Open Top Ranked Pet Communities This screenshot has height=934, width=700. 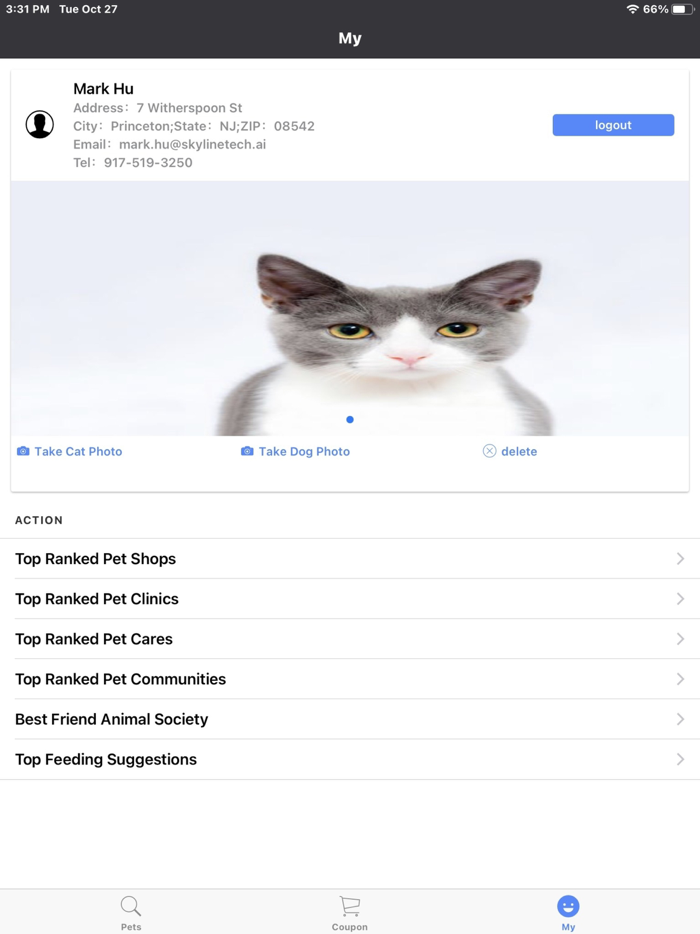350,679
